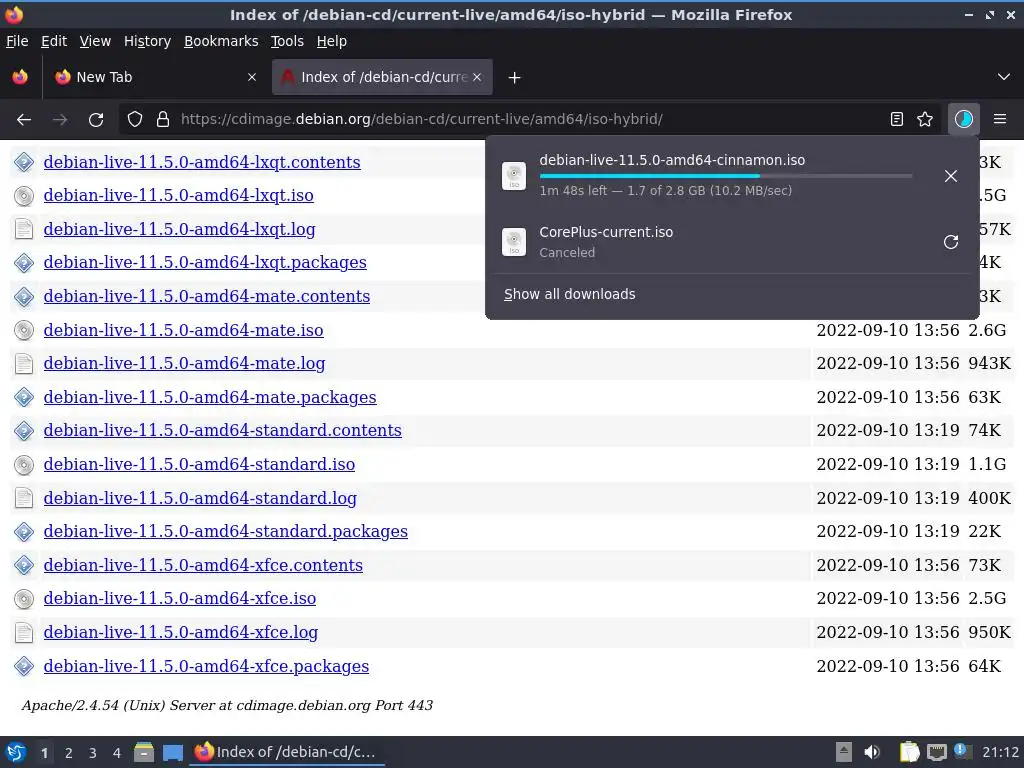Close the Index of /debian-cd tab

point(477,77)
